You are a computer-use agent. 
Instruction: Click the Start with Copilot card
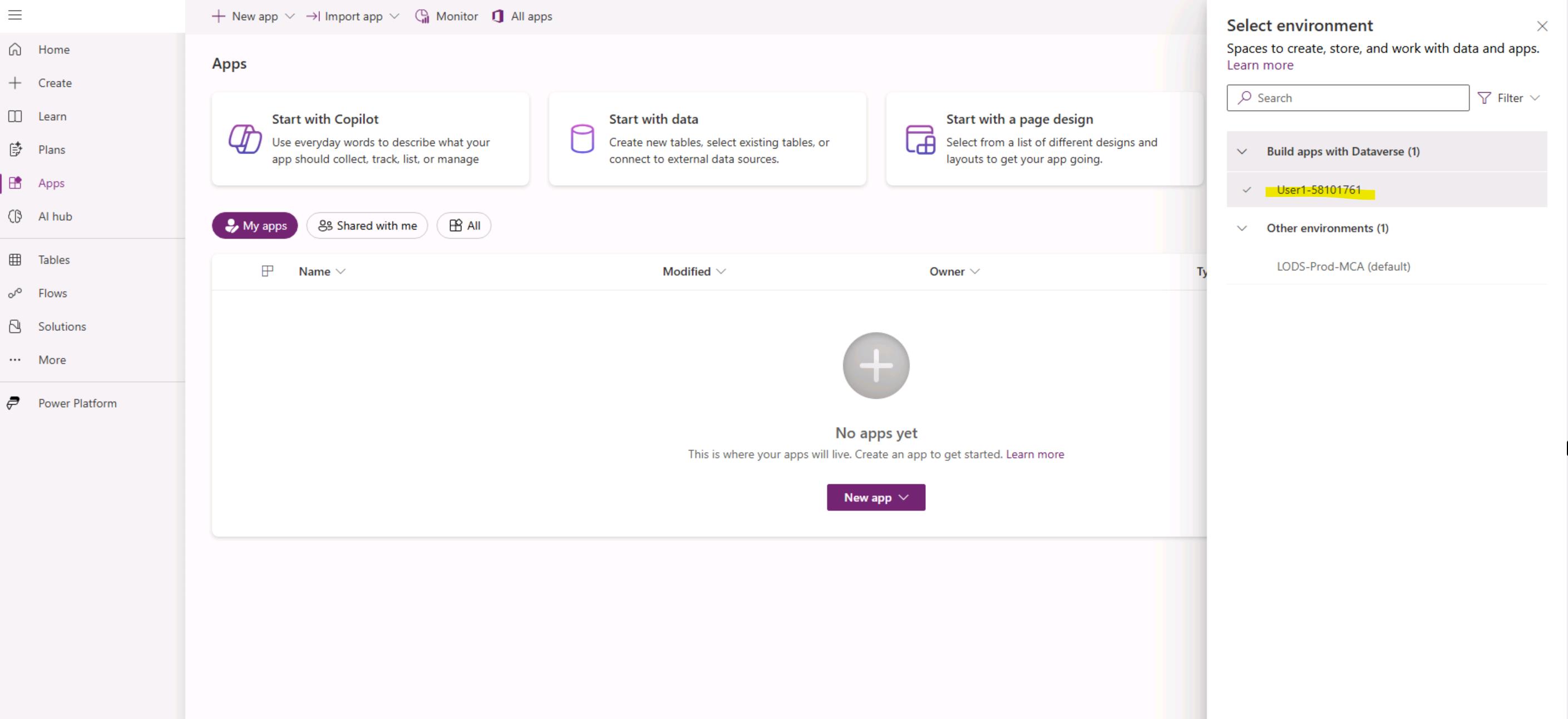[370, 138]
